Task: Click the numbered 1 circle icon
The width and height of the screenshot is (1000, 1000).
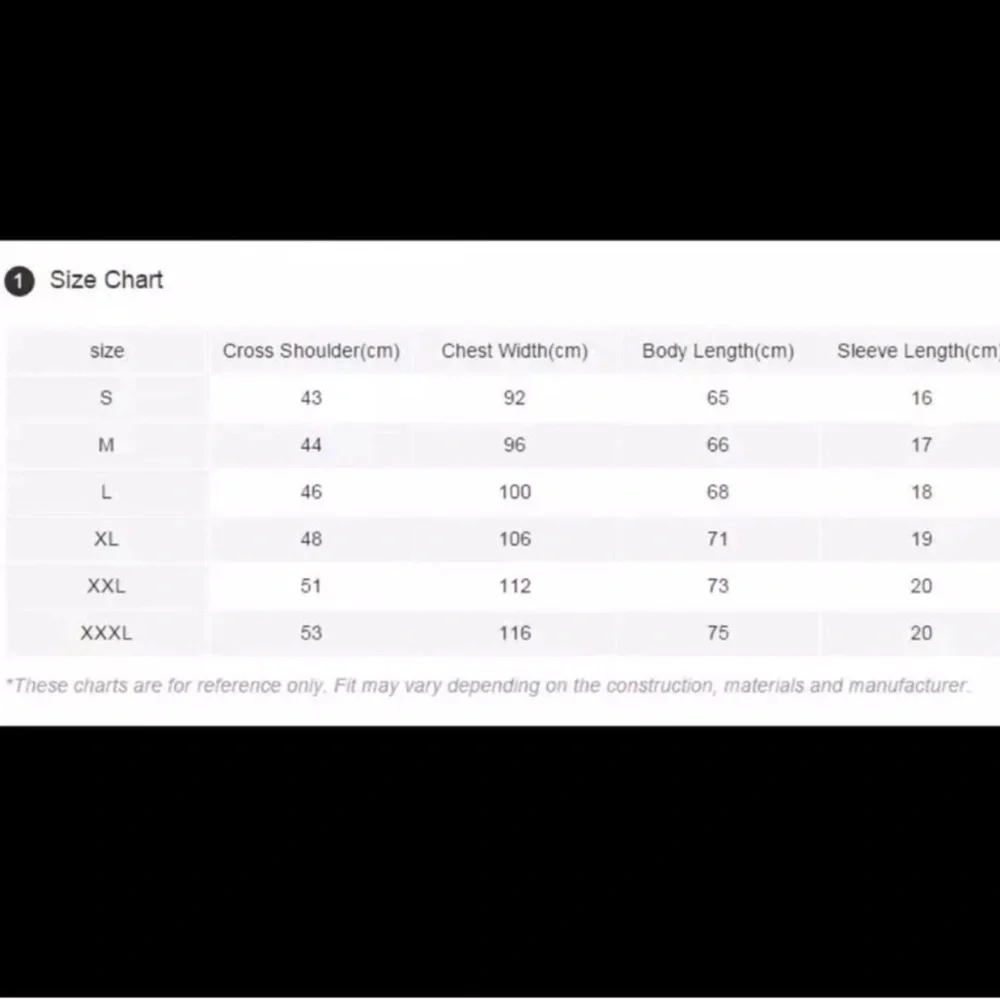Action: pyautogui.click(x=19, y=281)
